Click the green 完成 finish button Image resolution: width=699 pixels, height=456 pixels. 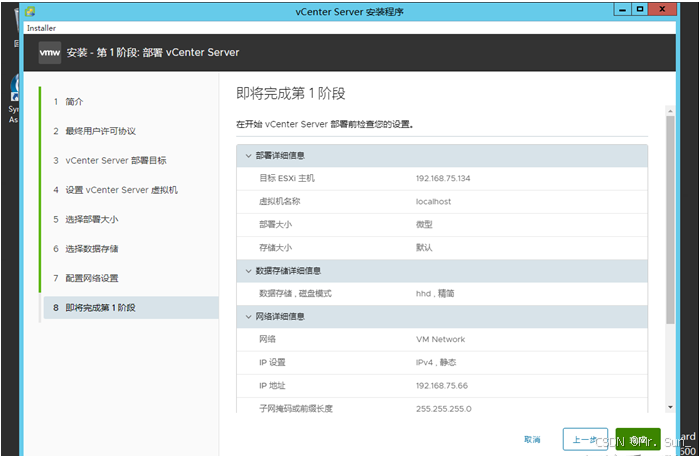[x=638, y=440]
